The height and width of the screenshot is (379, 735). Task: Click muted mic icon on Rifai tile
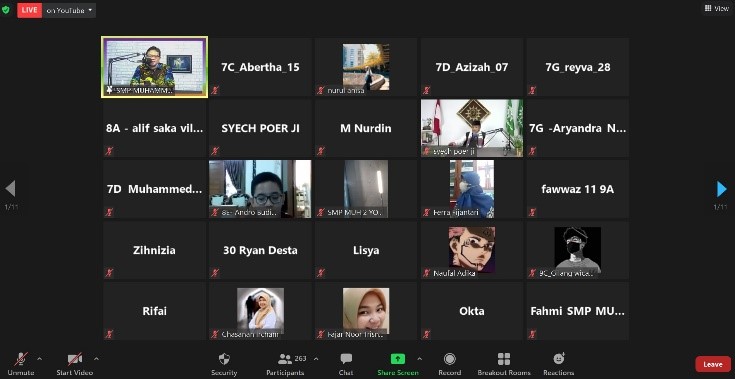[x=109, y=334]
